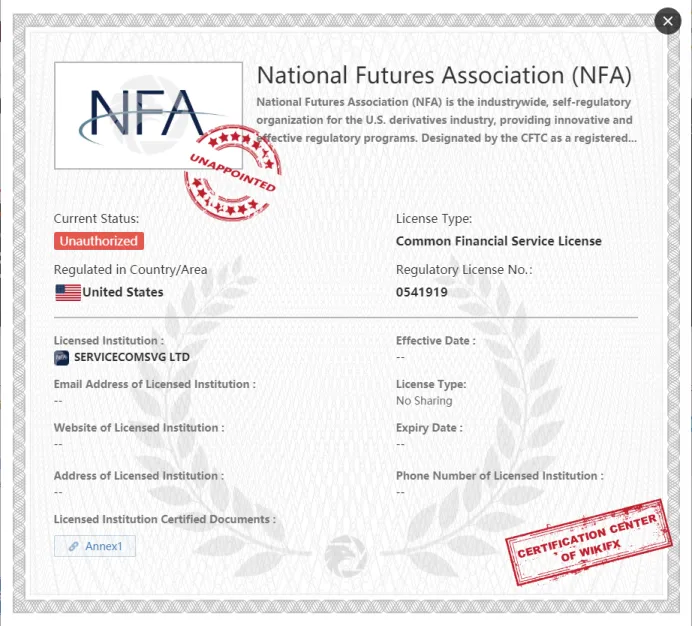
Task: Click the red Unauthorized status badge
Action: [99, 241]
